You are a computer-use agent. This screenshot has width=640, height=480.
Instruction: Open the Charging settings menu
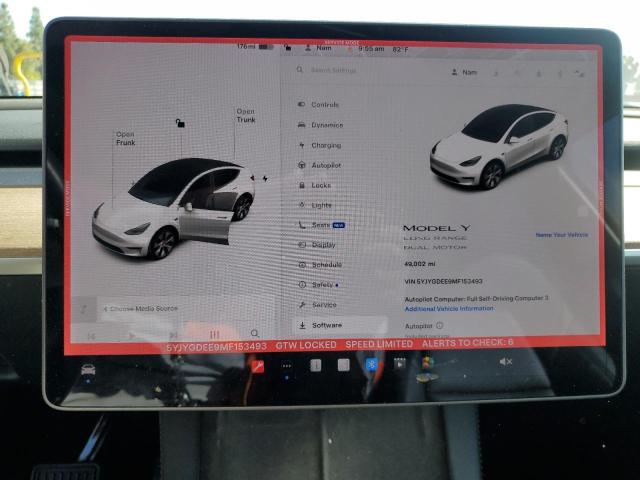click(x=320, y=145)
